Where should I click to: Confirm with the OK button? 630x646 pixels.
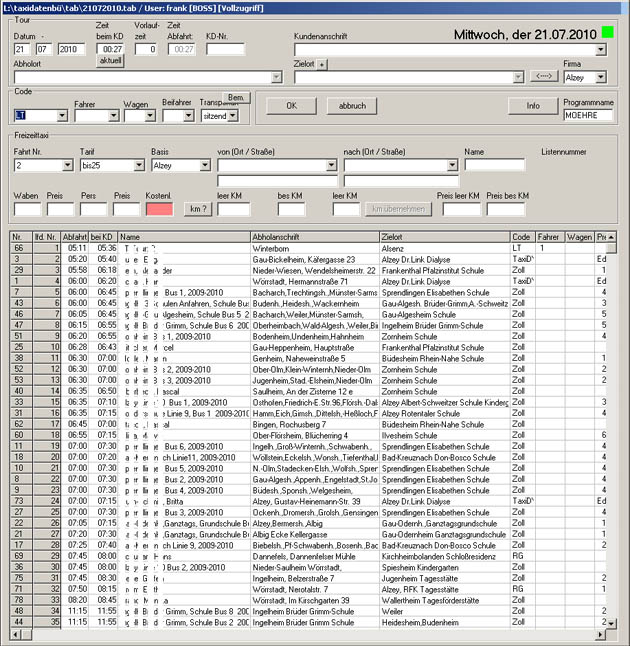point(290,105)
